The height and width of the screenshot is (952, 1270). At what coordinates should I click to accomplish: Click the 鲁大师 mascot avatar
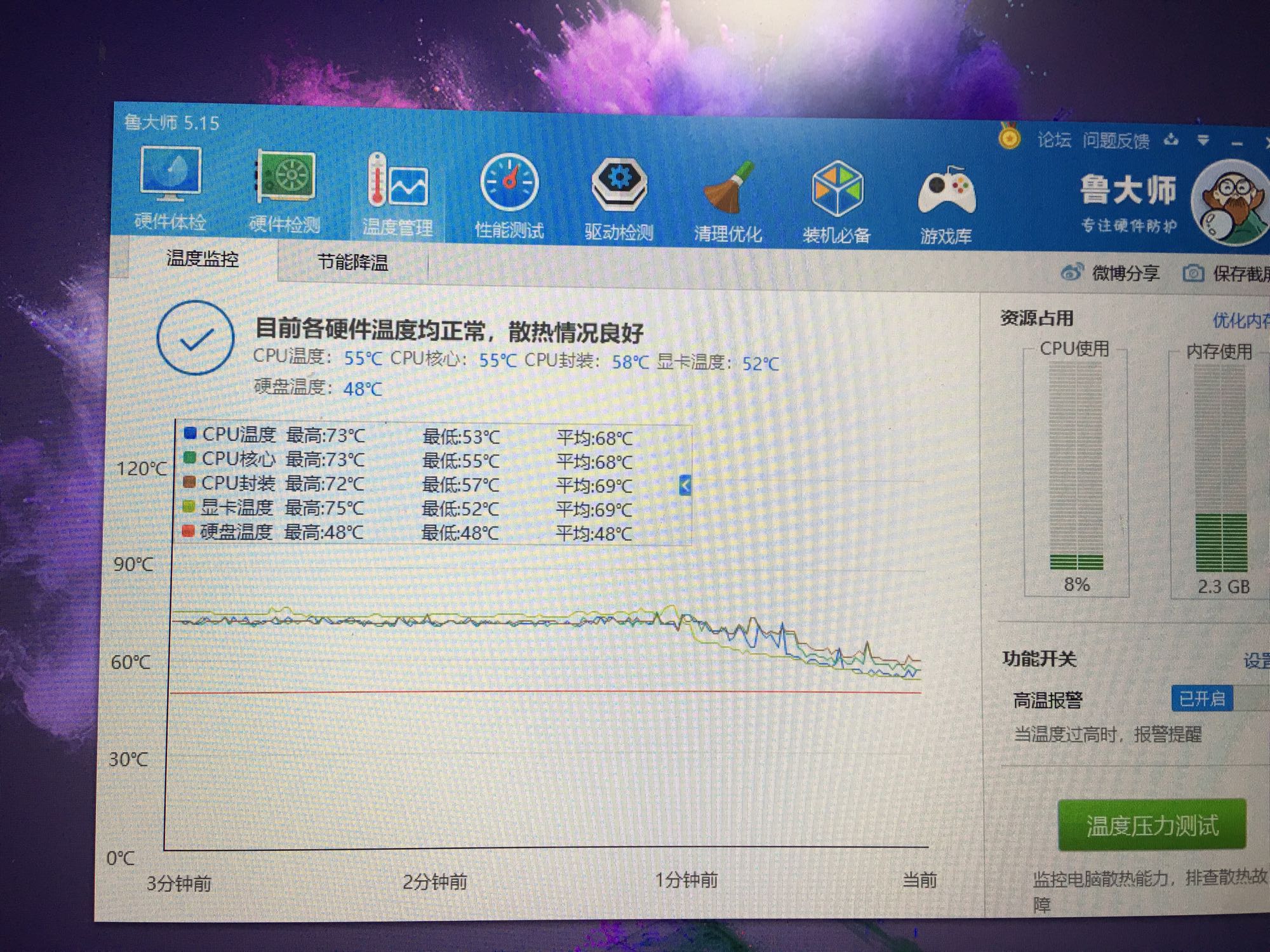[1231, 202]
